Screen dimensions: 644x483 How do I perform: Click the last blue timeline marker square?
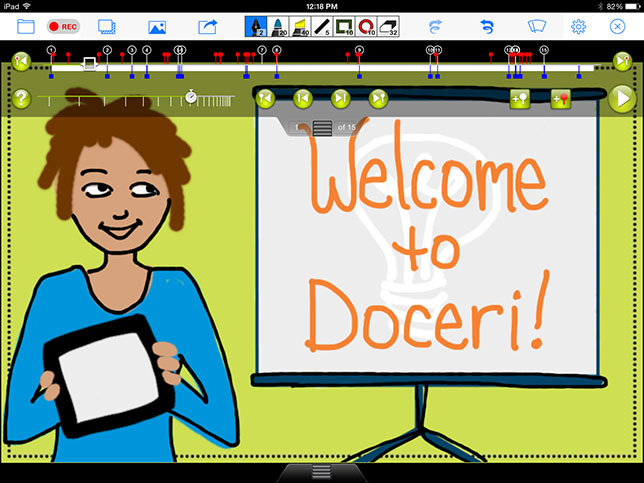pyautogui.click(x=579, y=76)
